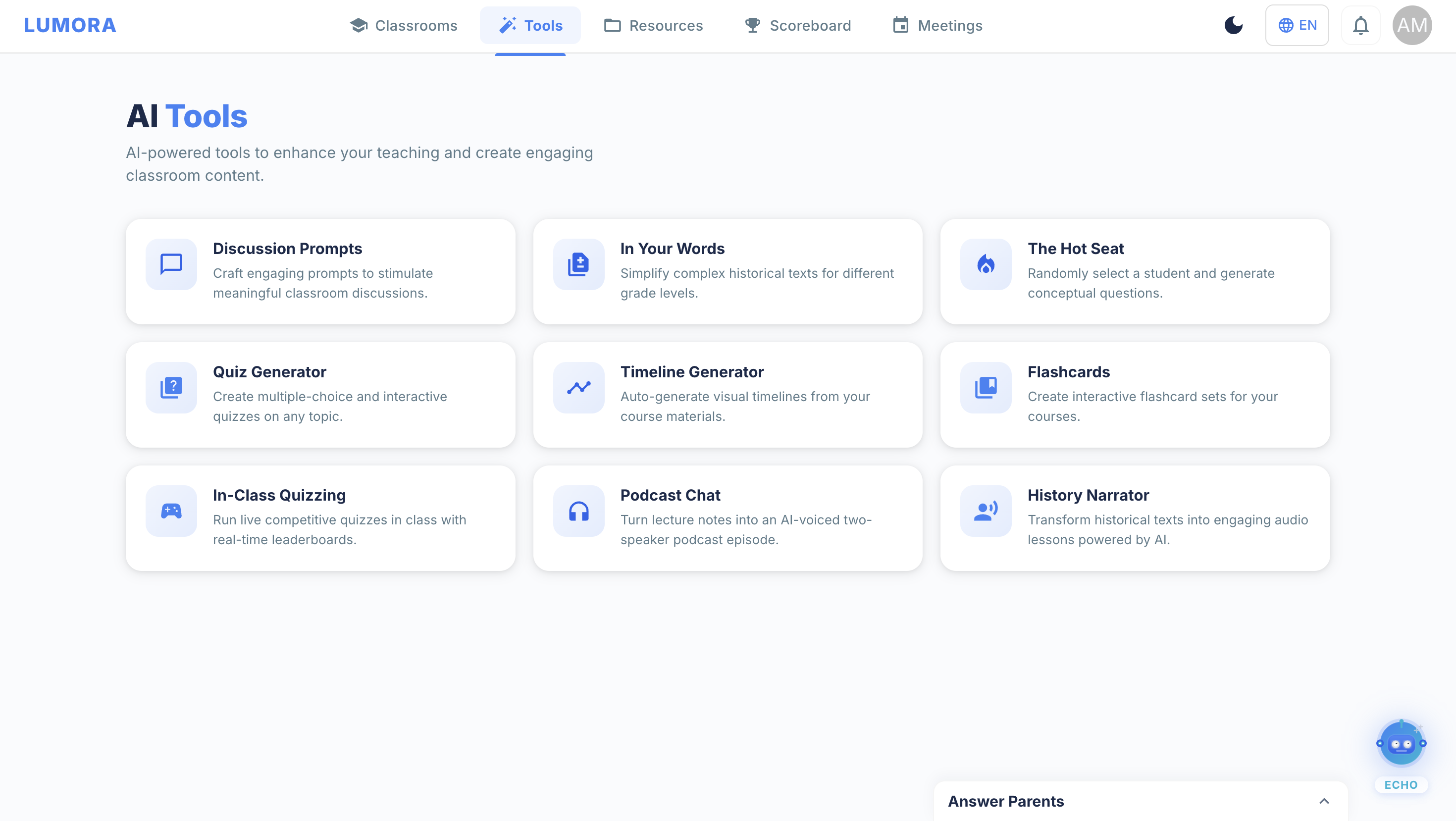Click the AI Tools page heading

coord(187,116)
